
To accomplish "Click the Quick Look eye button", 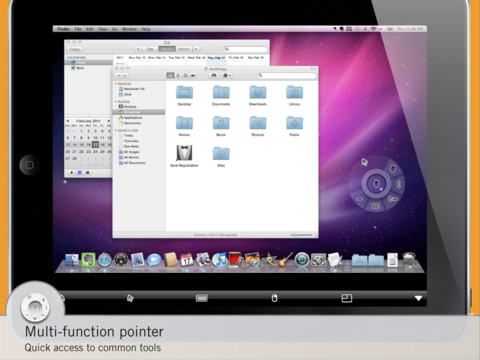I will coord(214,75).
